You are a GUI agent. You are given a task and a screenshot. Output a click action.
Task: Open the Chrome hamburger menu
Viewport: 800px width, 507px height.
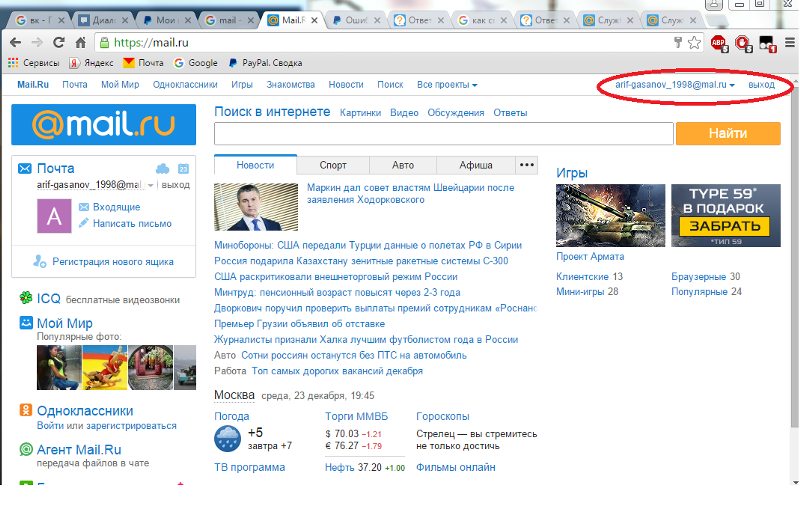789,42
